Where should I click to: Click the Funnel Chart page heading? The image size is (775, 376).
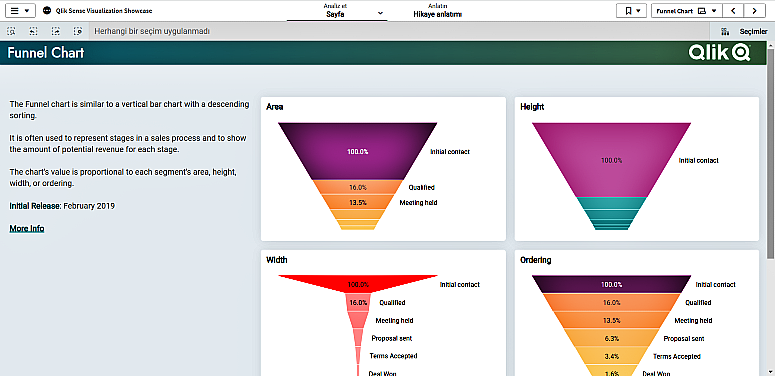pos(46,53)
